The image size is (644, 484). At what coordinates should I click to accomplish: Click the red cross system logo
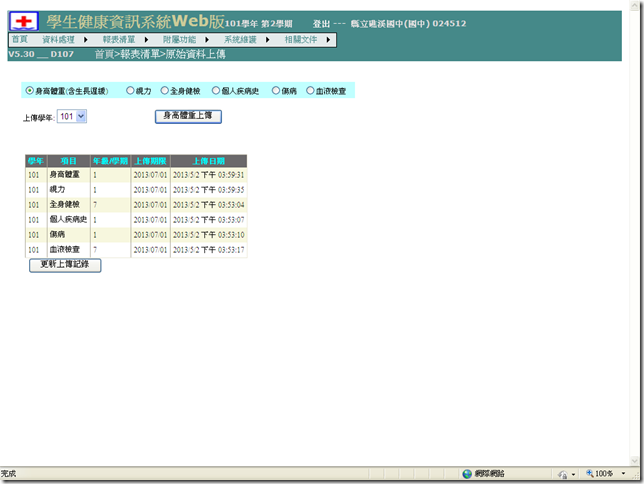point(24,21)
